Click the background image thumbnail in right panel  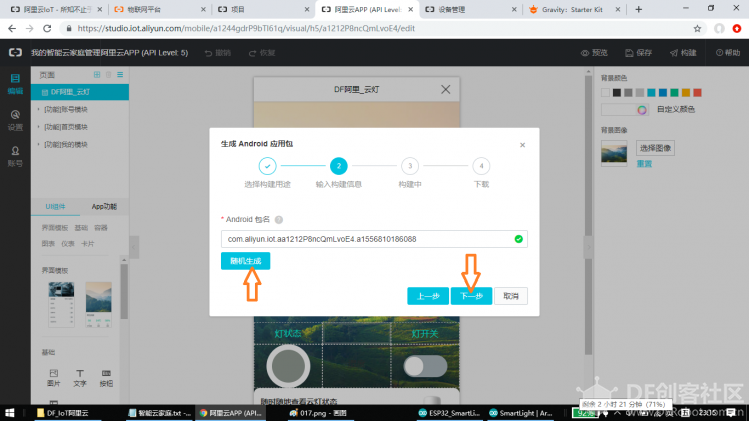pos(614,153)
